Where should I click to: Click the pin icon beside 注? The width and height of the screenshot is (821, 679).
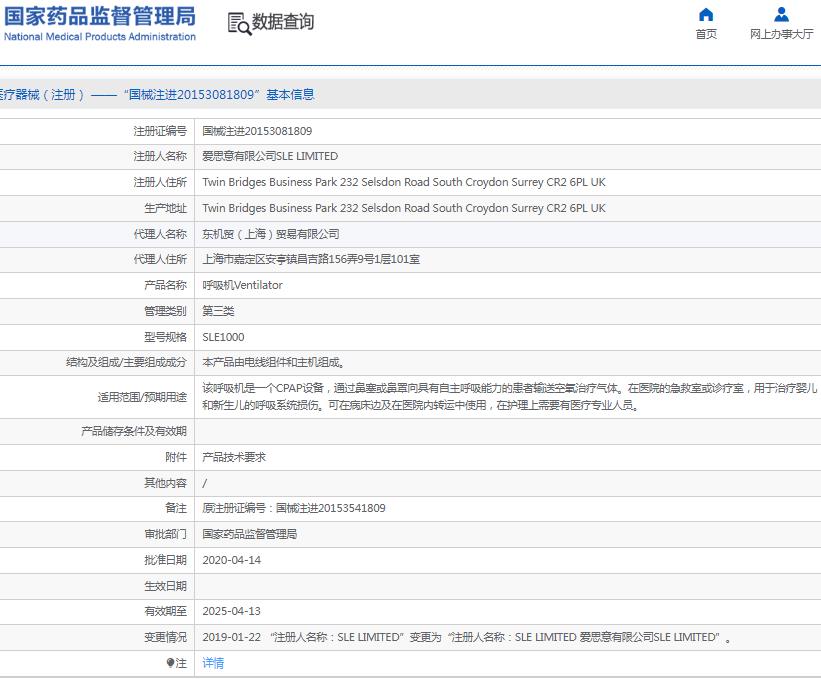tap(170, 663)
